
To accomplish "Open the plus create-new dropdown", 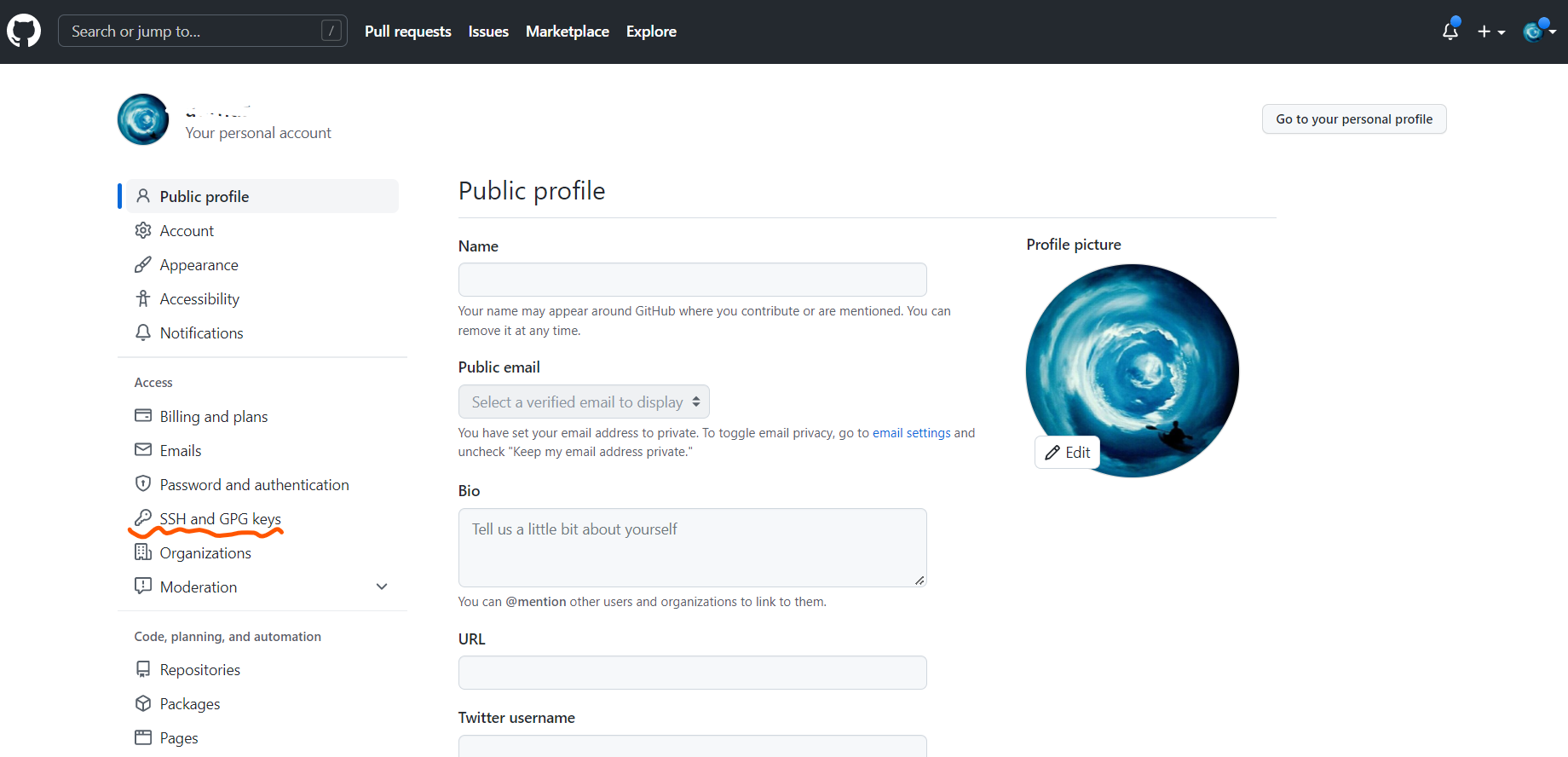I will 1490,32.
